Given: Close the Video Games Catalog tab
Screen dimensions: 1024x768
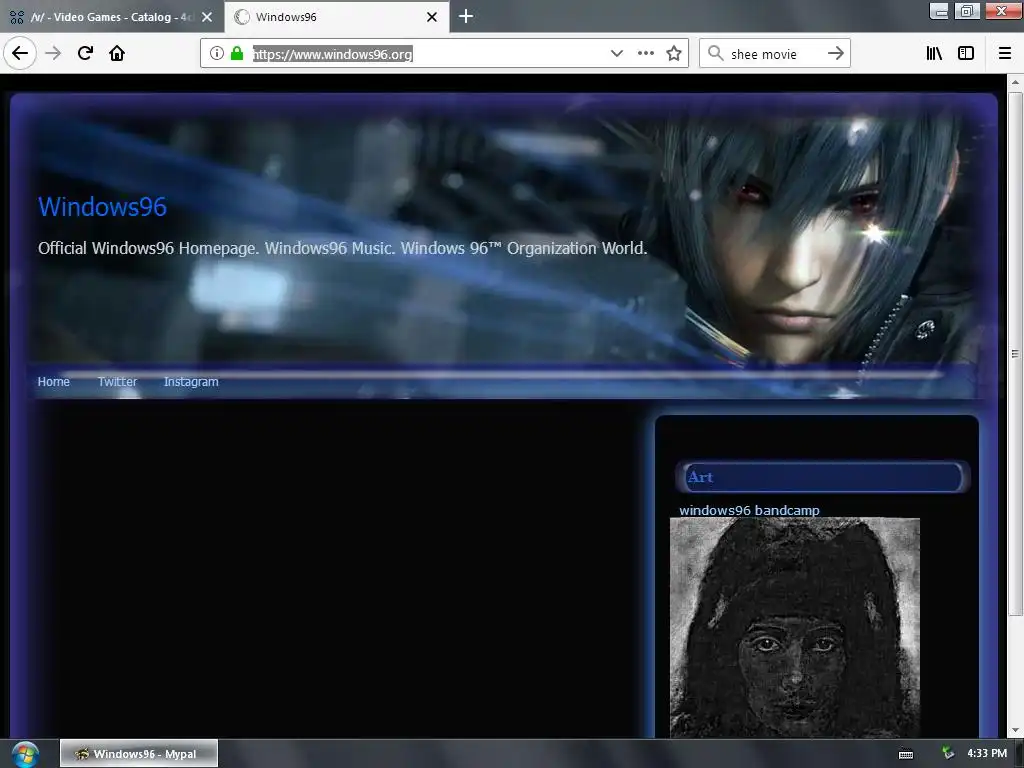Looking at the screenshot, I should tap(207, 17).
